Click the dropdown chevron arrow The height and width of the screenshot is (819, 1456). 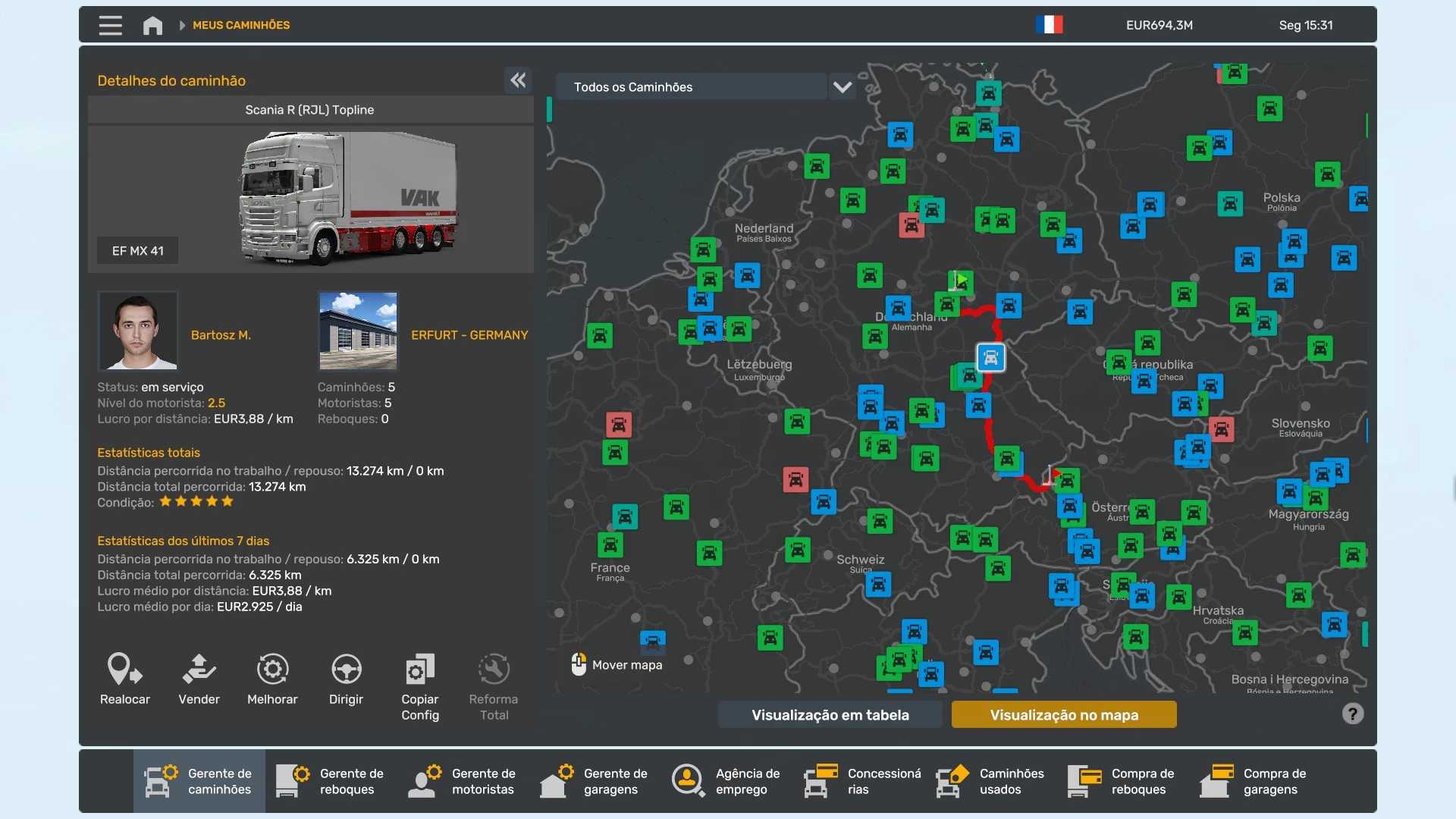tap(842, 87)
